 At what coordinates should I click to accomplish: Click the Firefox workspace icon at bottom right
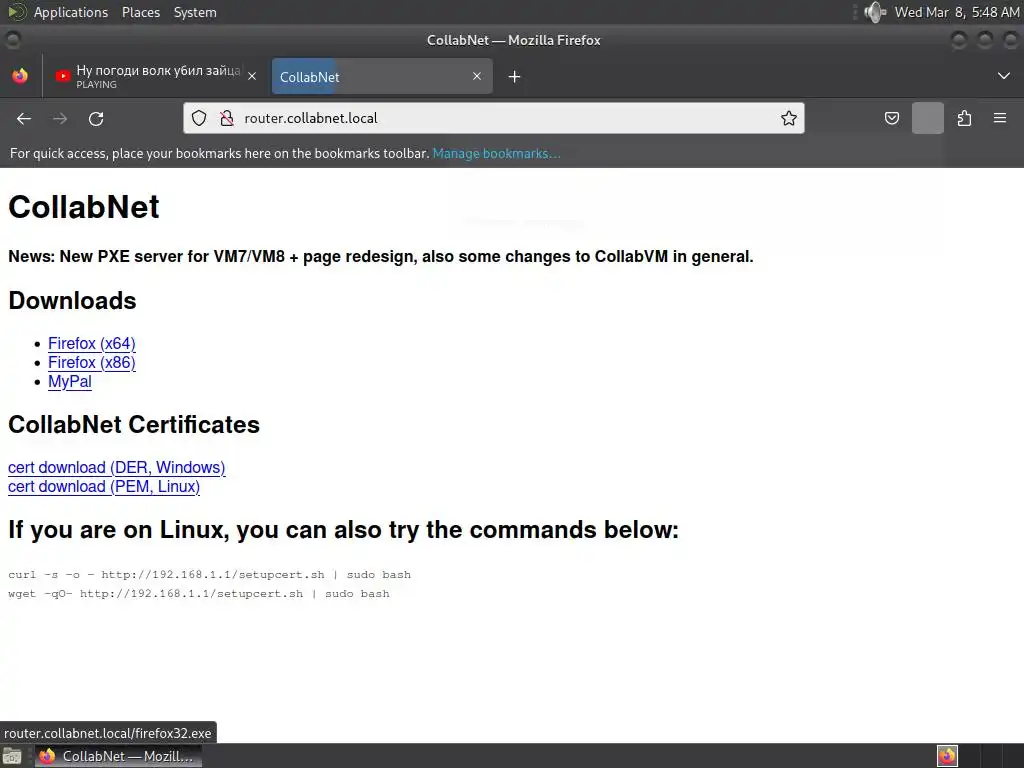(947, 756)
